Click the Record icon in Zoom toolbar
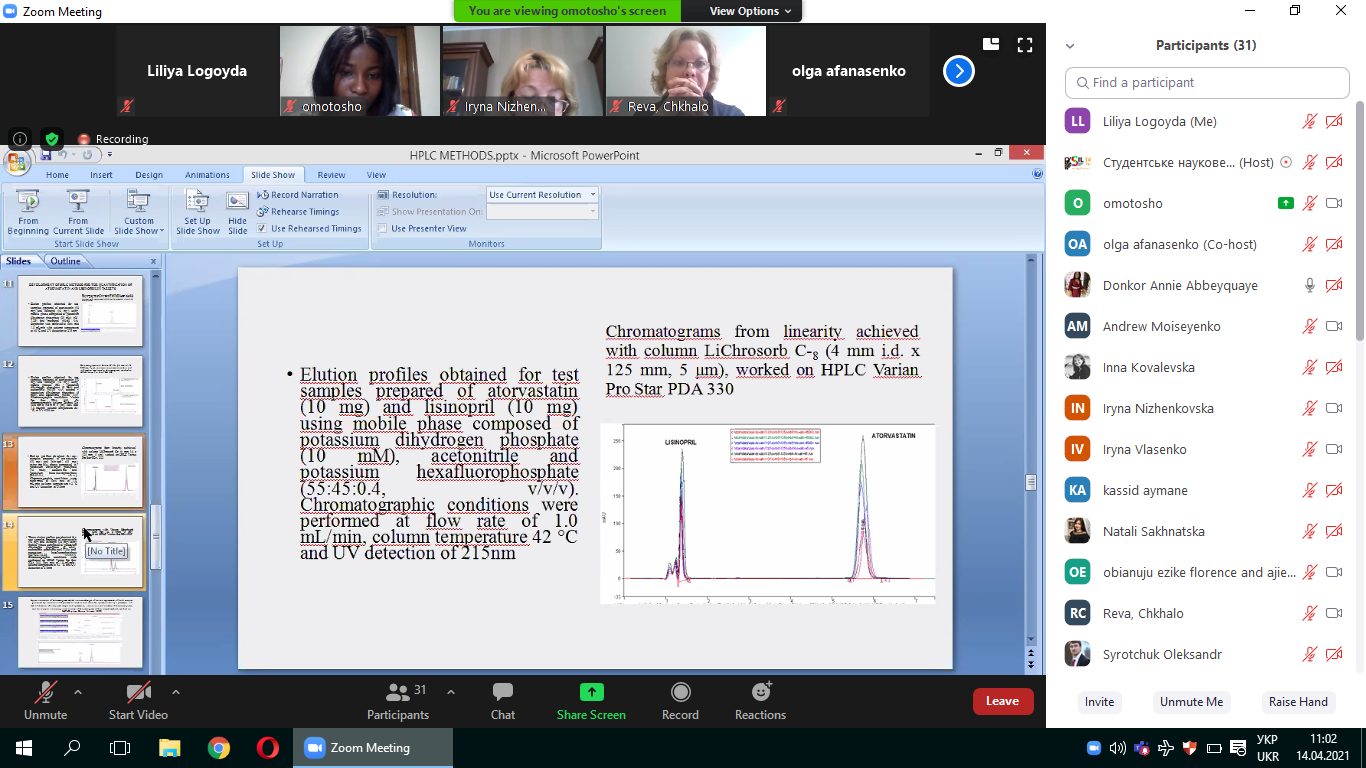The width and height of the screenshot is (1366, 768). [680, 692]
